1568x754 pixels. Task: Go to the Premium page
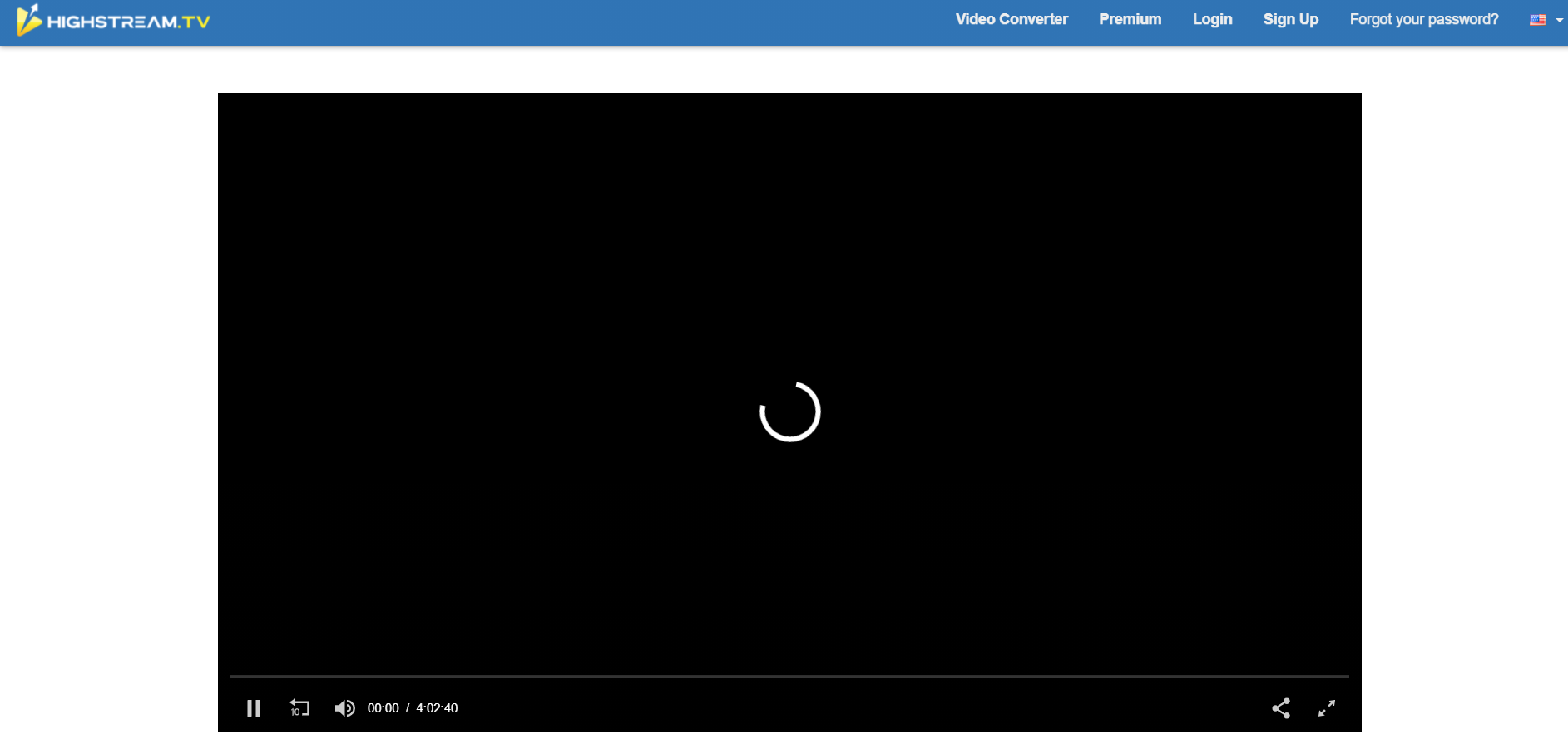click(x=1130, y=19)
